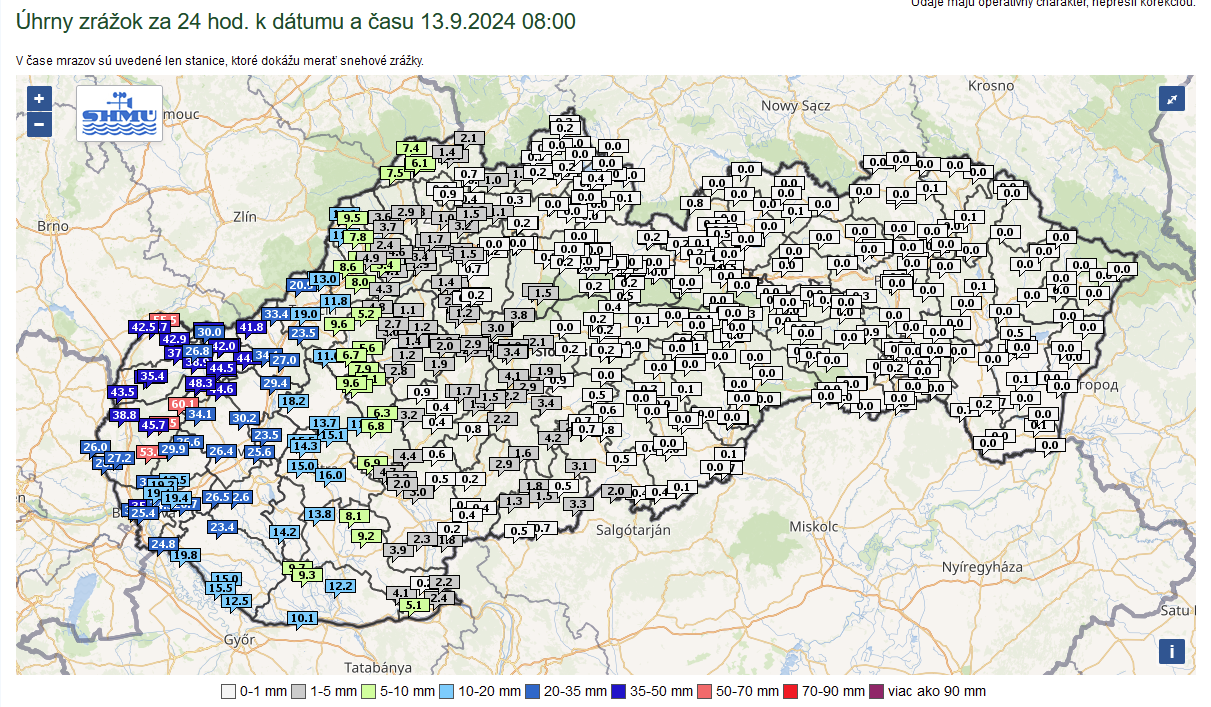The width and height of the screenshot is (1211, 707).
Task: Click the 29.4 station marker
Action: click(x=276, y=383)
